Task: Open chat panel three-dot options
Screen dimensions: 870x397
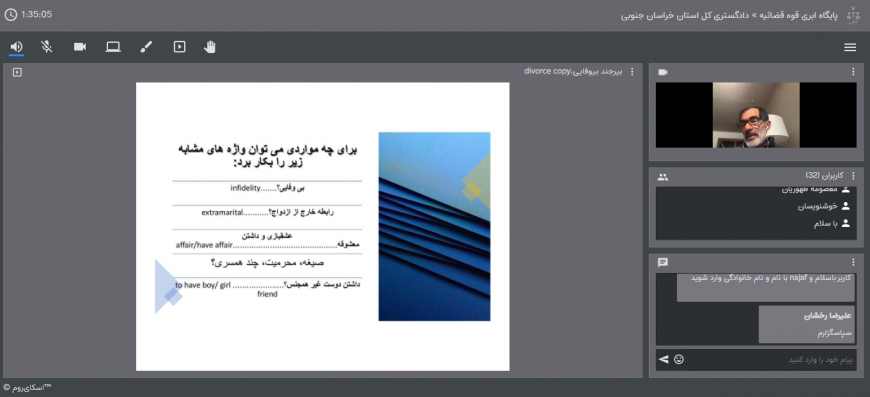Action: click(x=853, y=262)
